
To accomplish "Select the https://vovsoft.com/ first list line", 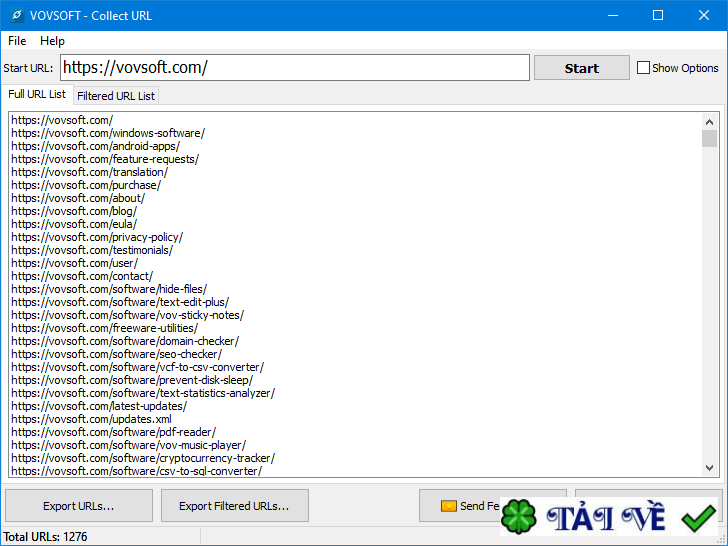I will (62, 120).
